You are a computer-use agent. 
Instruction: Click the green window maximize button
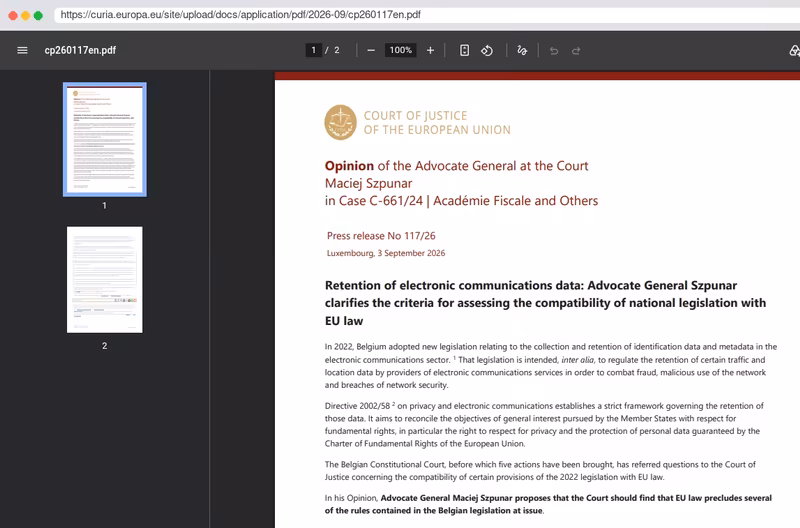(38, 15)
